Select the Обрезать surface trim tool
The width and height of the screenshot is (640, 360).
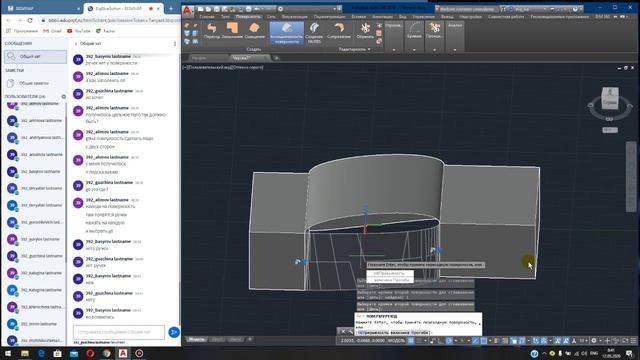[x=365, y=31]
